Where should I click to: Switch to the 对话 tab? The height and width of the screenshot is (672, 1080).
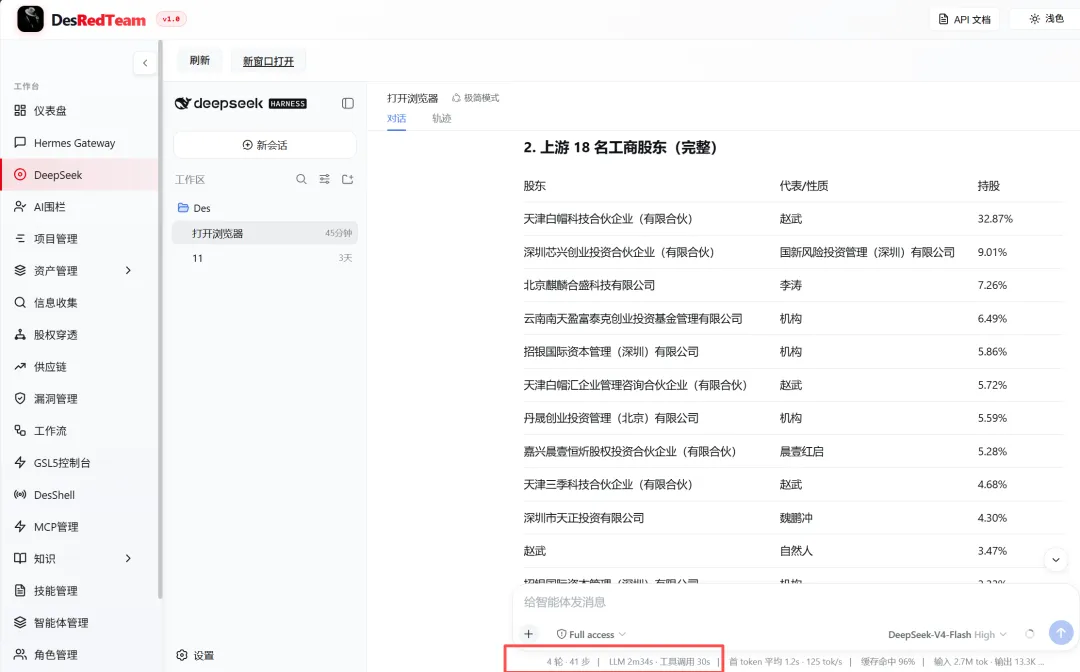[x=396, y=118]
